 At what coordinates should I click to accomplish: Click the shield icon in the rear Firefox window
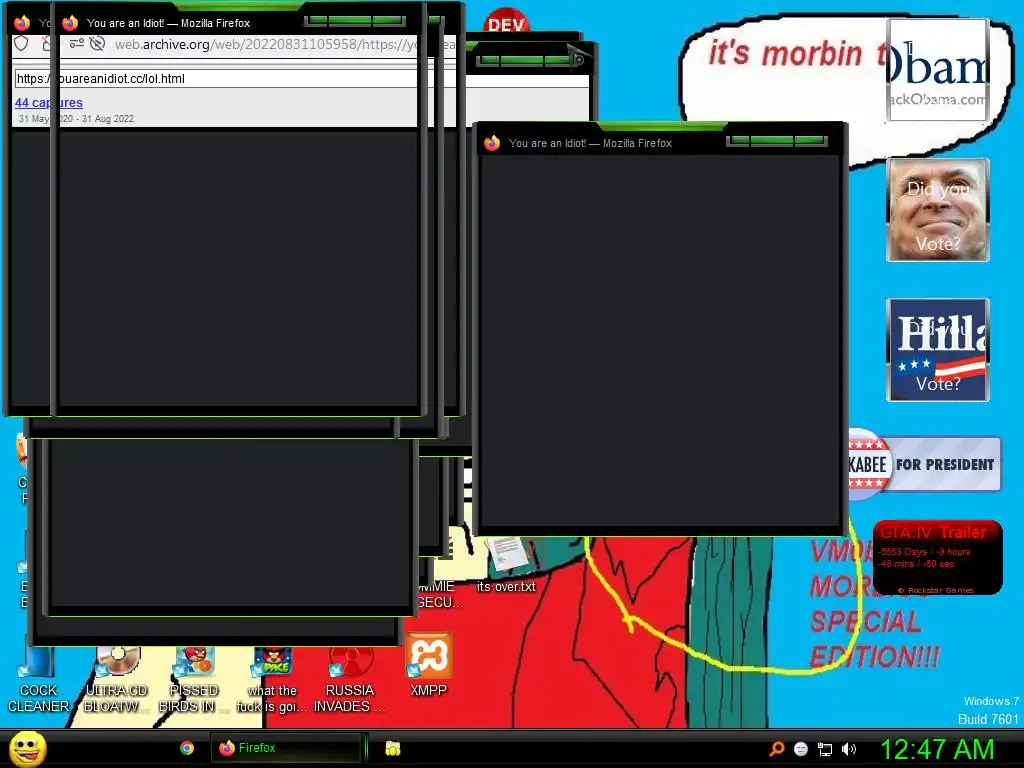pos(22,44)
